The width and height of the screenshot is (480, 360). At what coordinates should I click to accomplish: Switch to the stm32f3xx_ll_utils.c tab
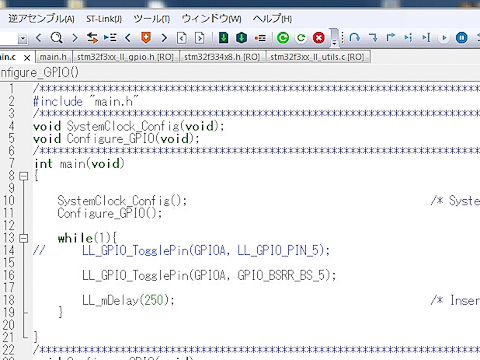(x=317, y=57)
